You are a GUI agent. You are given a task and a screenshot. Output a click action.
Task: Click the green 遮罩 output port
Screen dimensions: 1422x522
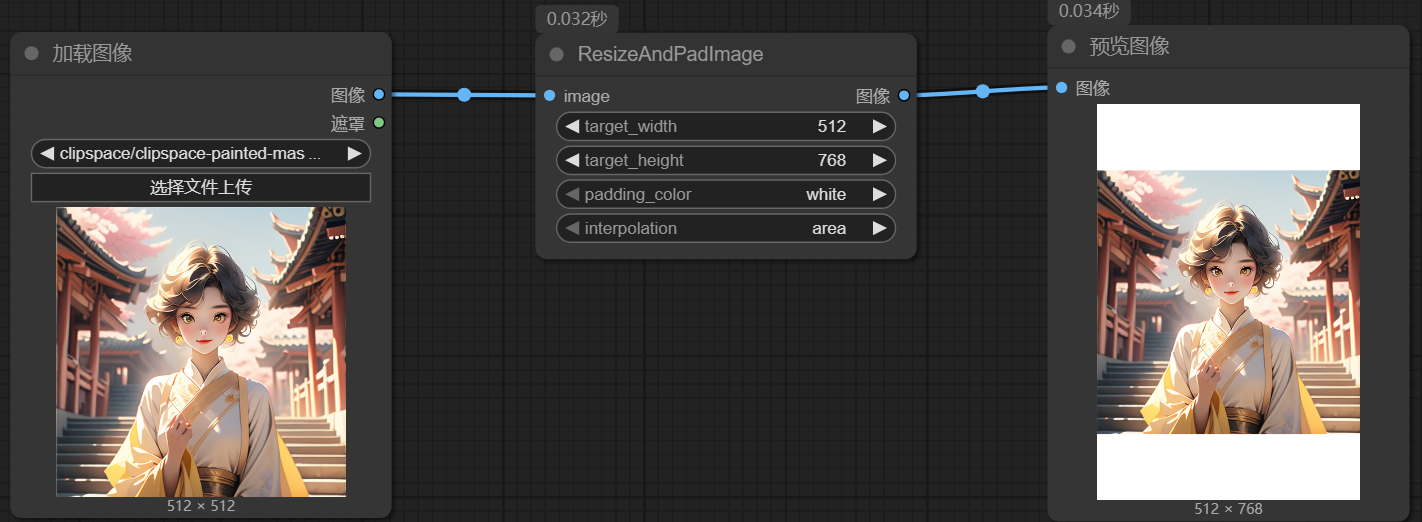(378, 123)
